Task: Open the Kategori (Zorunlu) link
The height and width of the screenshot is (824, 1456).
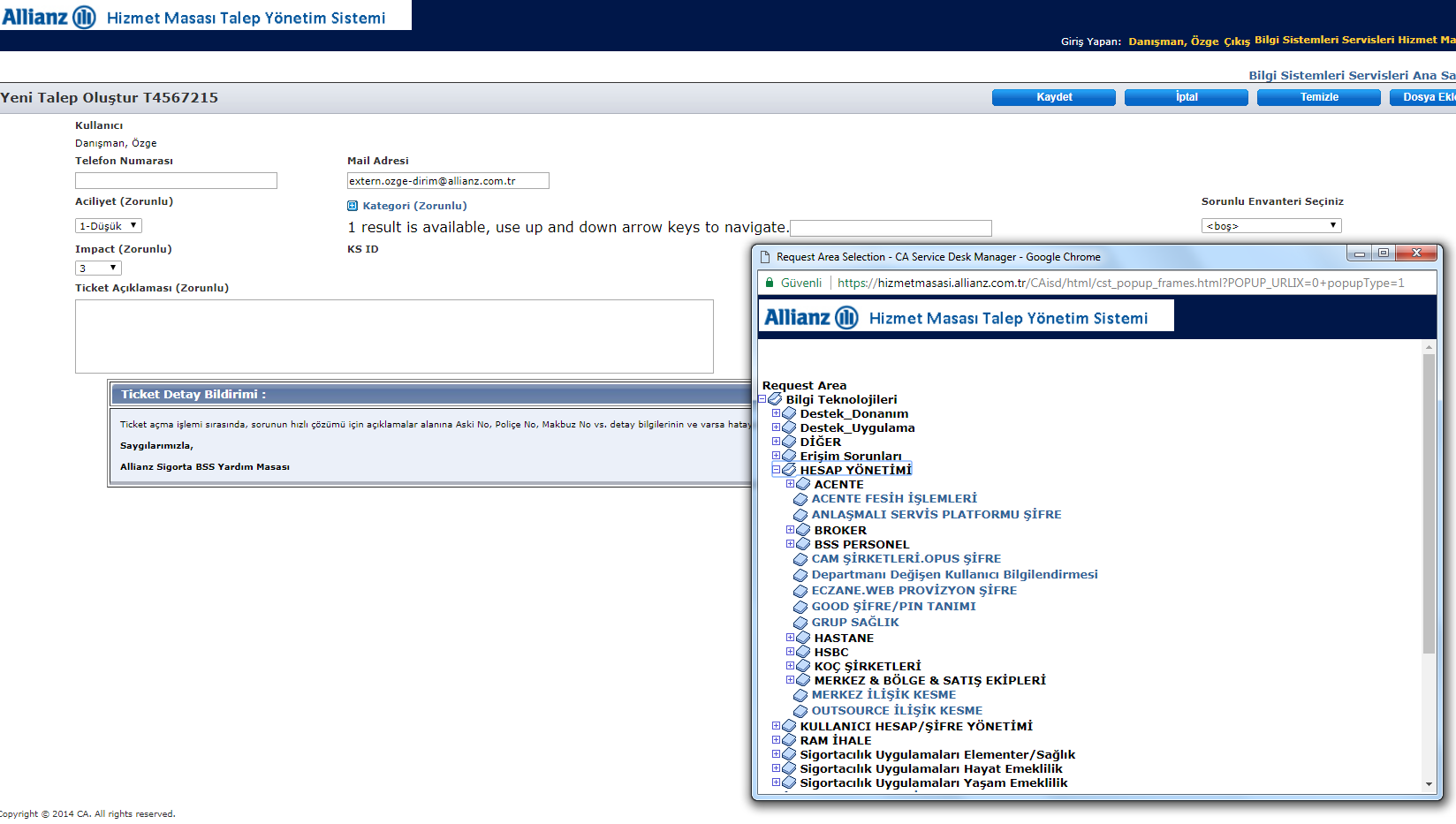Action: click(414, 206)
